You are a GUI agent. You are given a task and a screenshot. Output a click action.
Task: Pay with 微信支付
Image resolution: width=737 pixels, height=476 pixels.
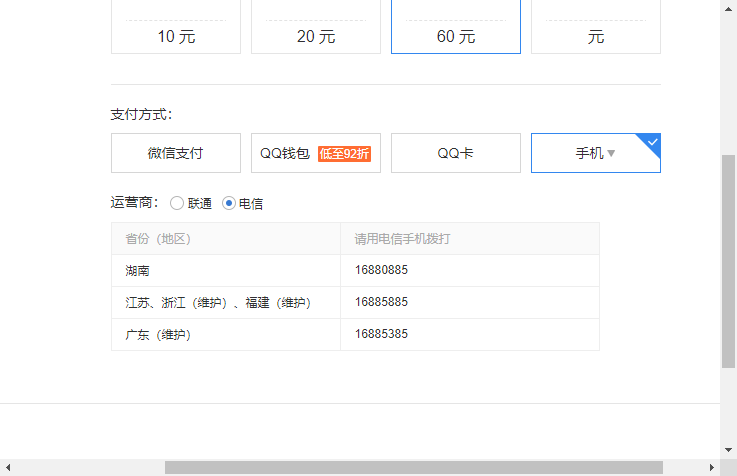pyautogui.click(x=176, y=153)
